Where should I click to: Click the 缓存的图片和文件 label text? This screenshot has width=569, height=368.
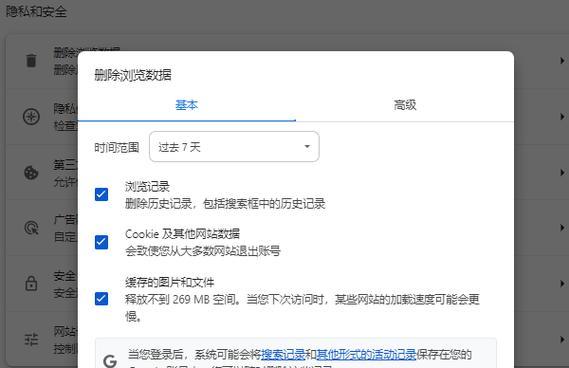coord(169,282)
